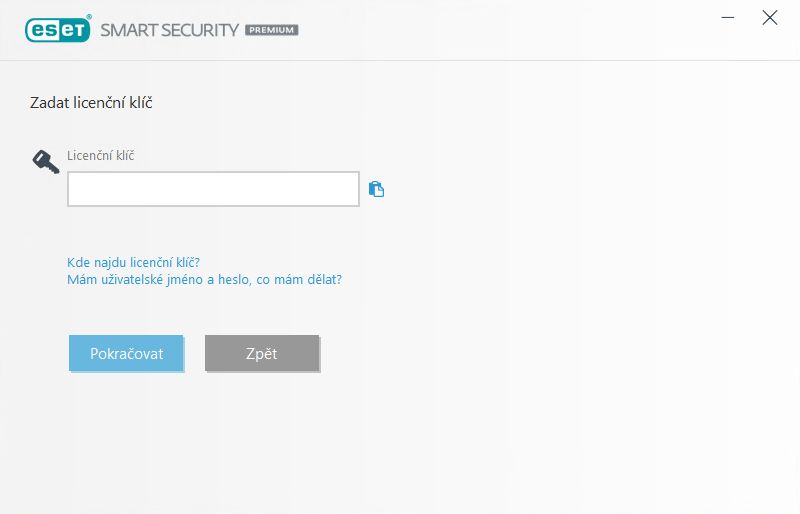The height and width of the screenshot is (514, 800).
Task: Continue activation via blue Pokračovat button
Action: point(126,353)
